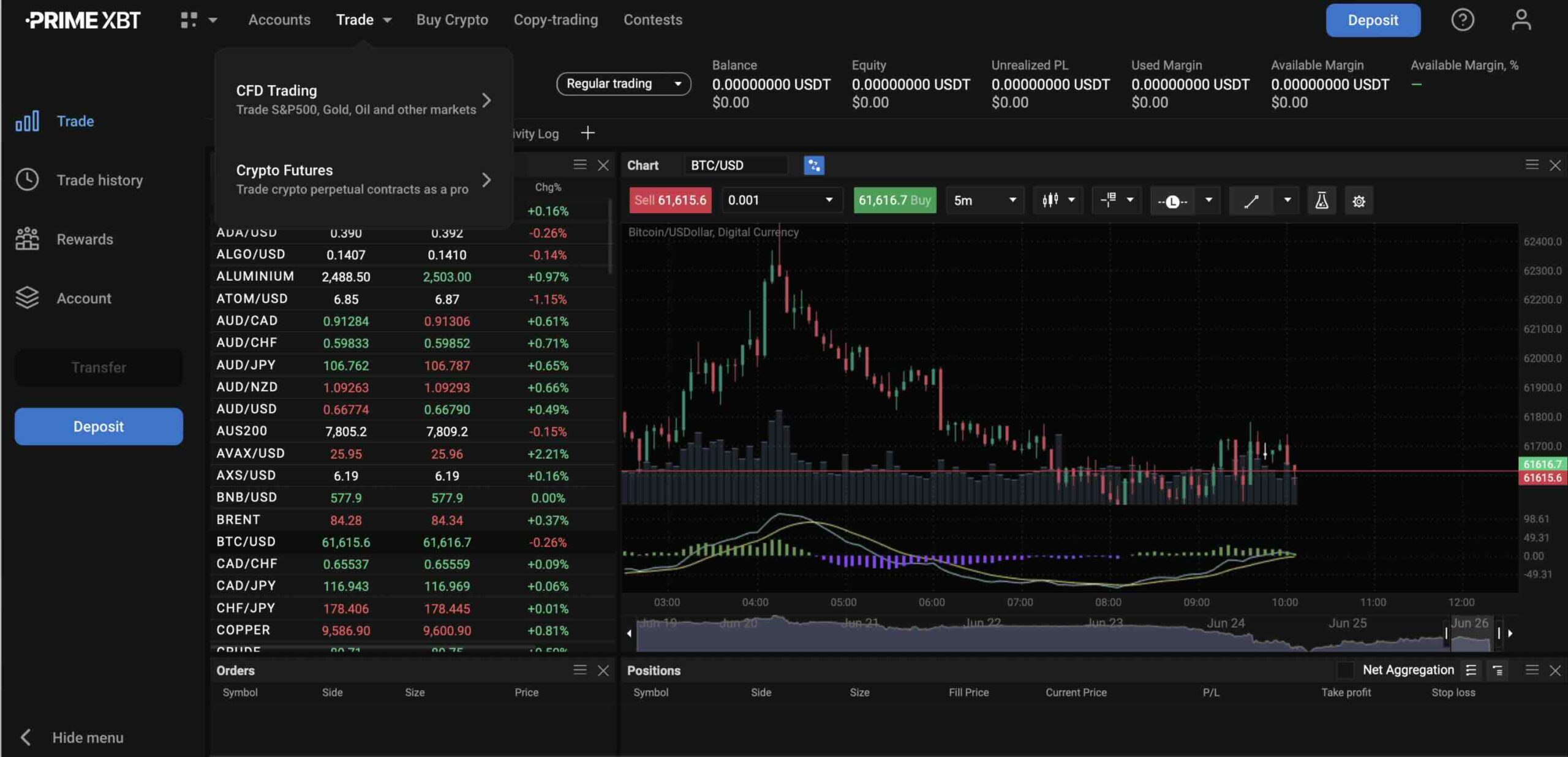Click the top-right Deposit button
Viewport: 1568px width, 757px height.
tap(1373, 20)
